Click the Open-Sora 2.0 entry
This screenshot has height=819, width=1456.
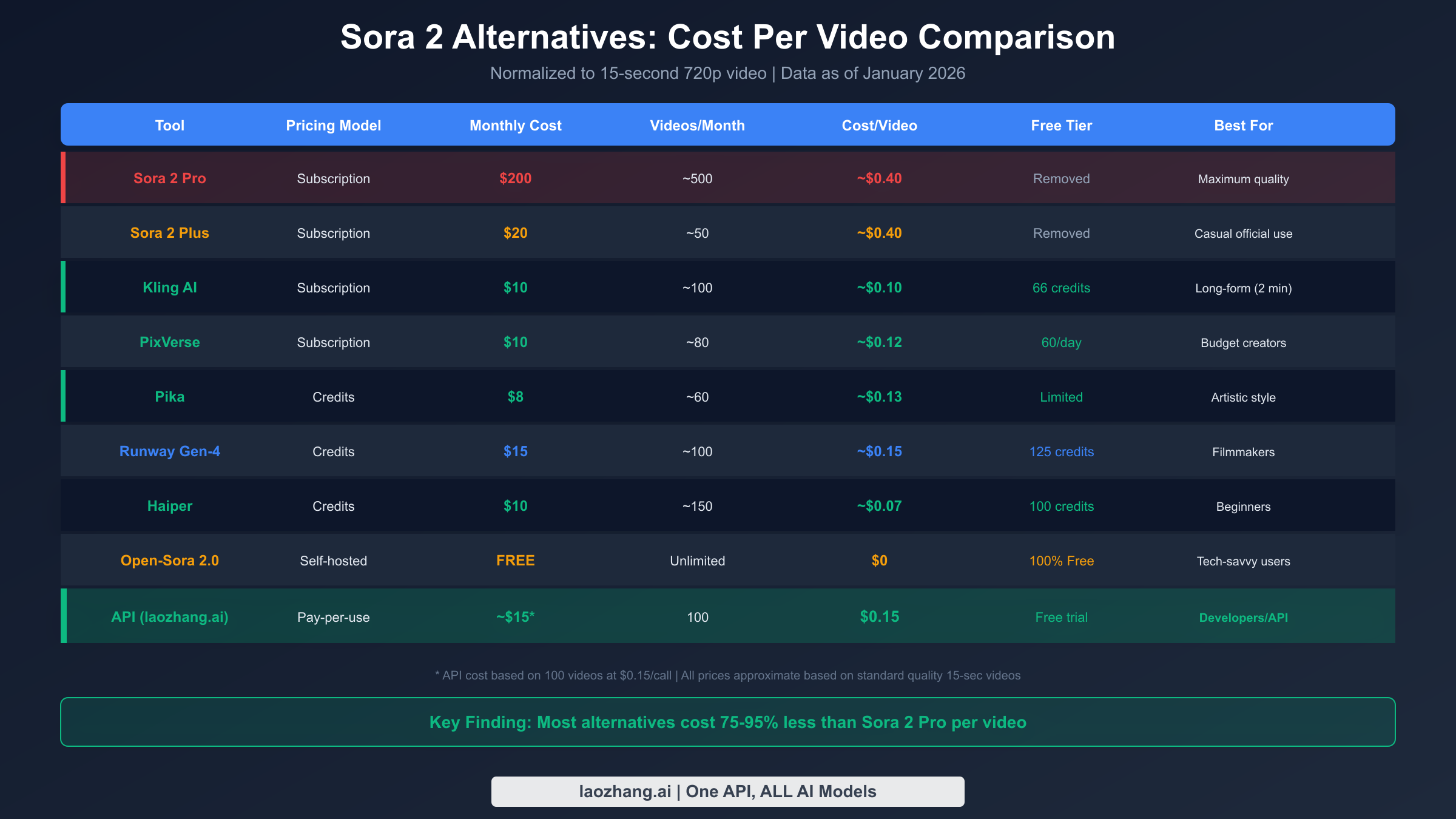[170, 561]
